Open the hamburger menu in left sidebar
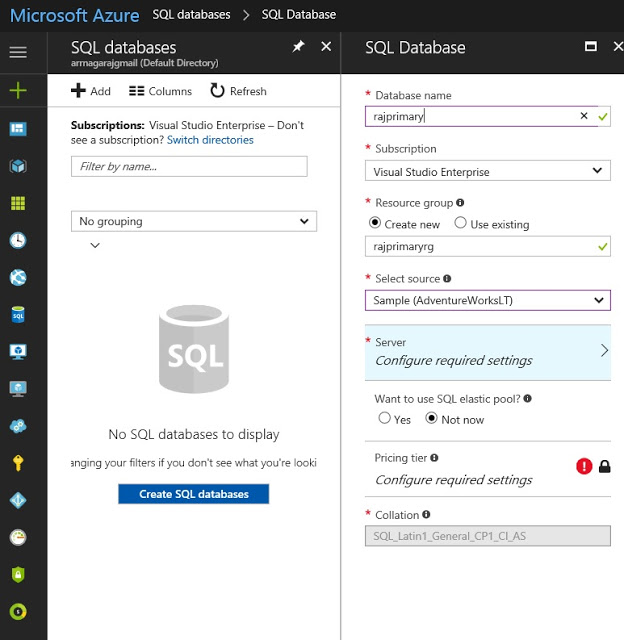624x640 pixels. (x=18, y=52)
